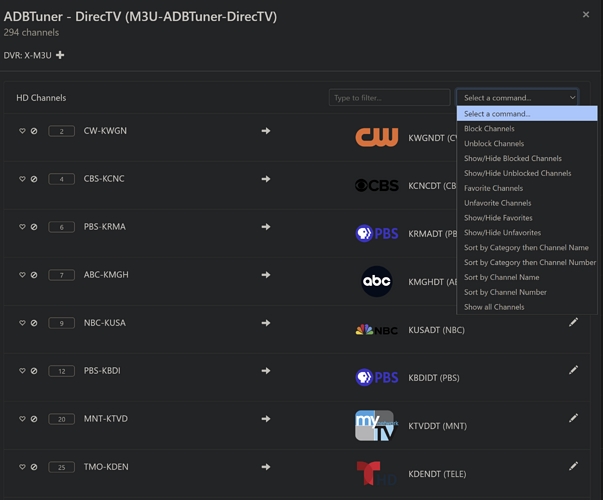
Task: Click the arrow icon in the CW-KWGN row
Action: click(266, 131)
